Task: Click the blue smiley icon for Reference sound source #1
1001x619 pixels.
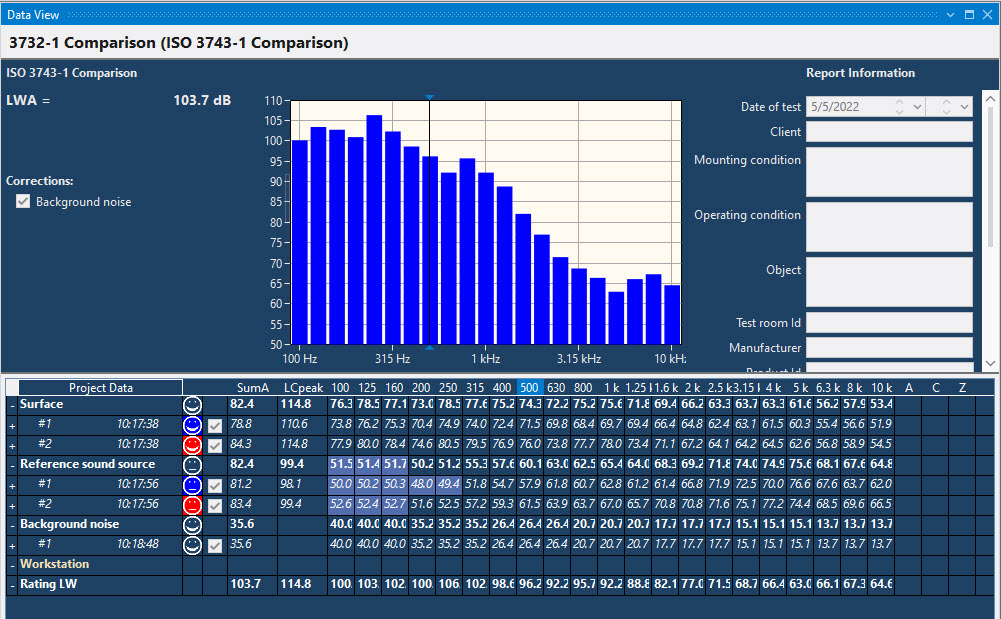Action: point(192,484)
